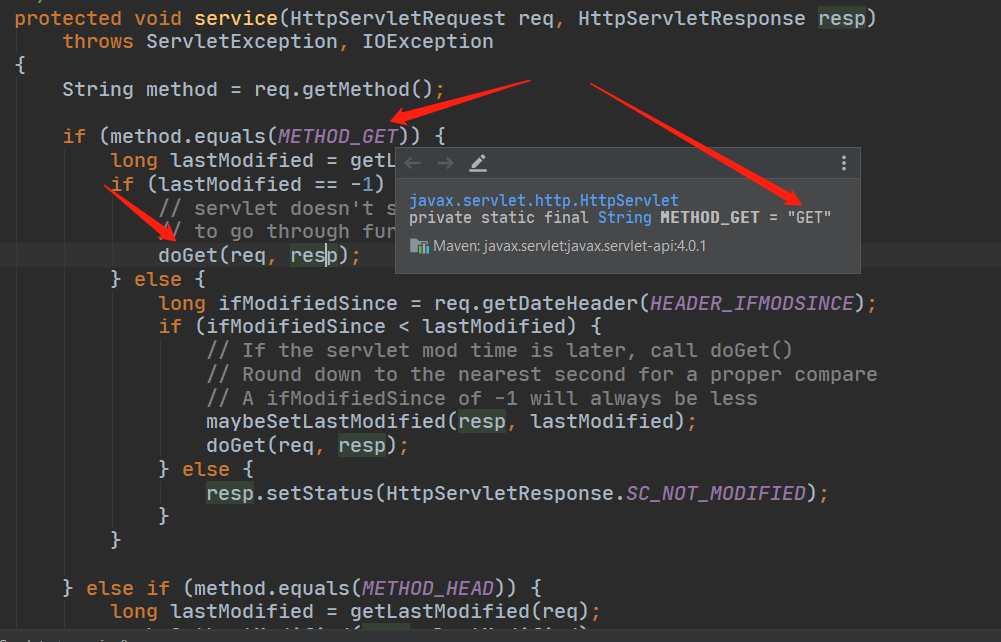Click HttpServletResponse in the service signature
The image size is (1001, 642).
point(692,18)
